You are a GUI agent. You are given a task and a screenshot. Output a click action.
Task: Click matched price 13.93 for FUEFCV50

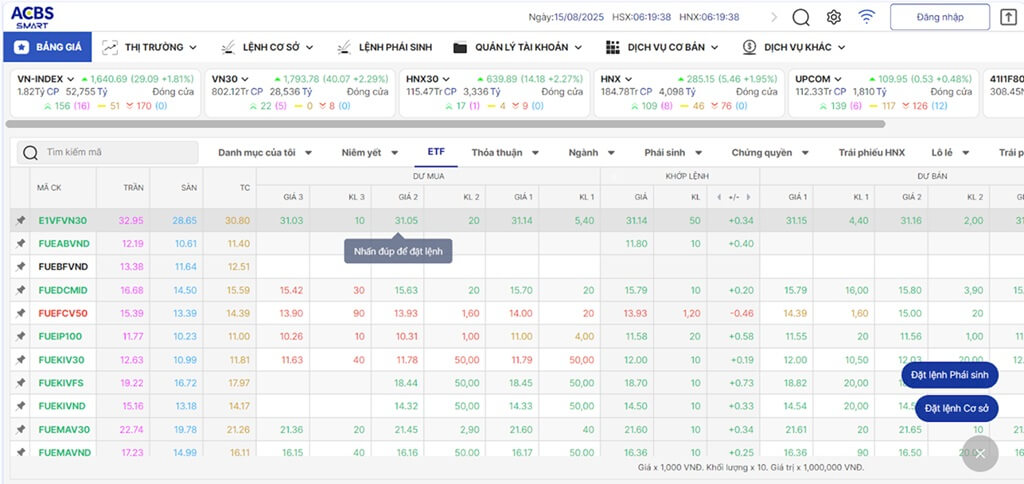[635, 313]
